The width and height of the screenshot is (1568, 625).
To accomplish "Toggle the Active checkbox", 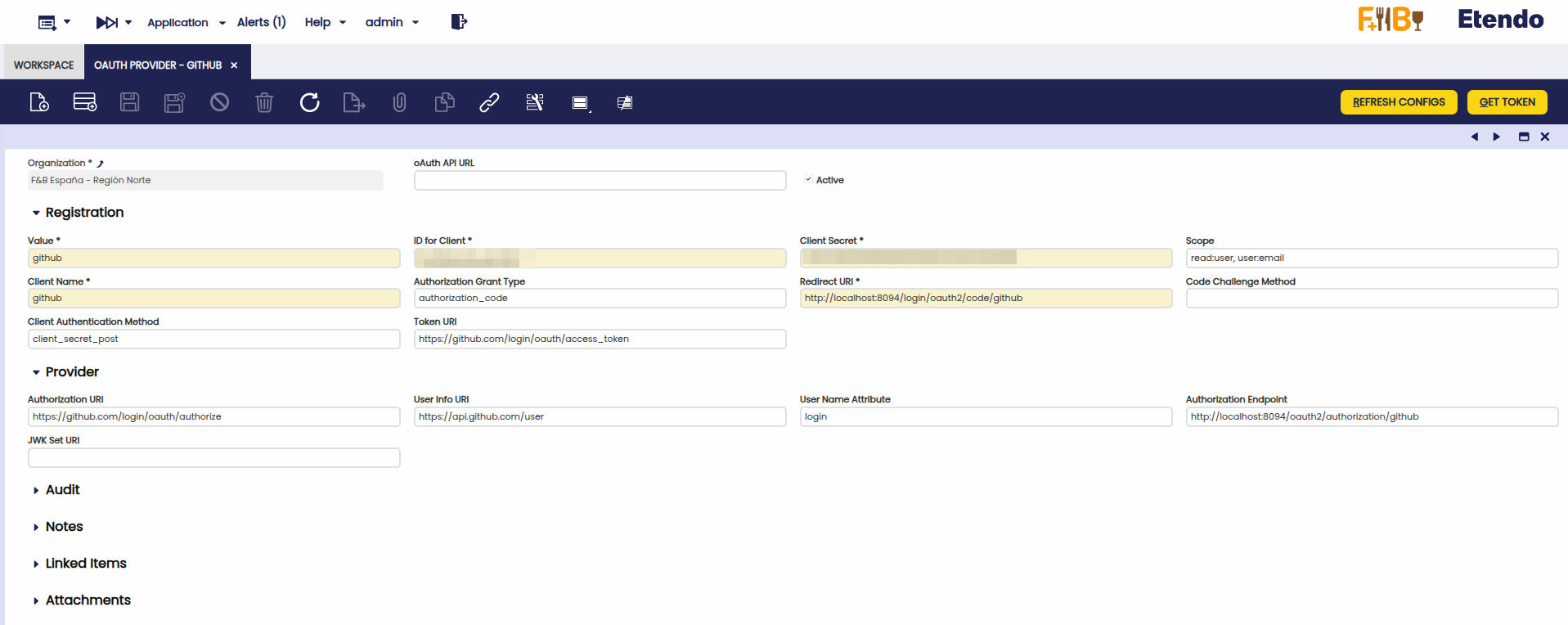I will [x=808, y=179].
